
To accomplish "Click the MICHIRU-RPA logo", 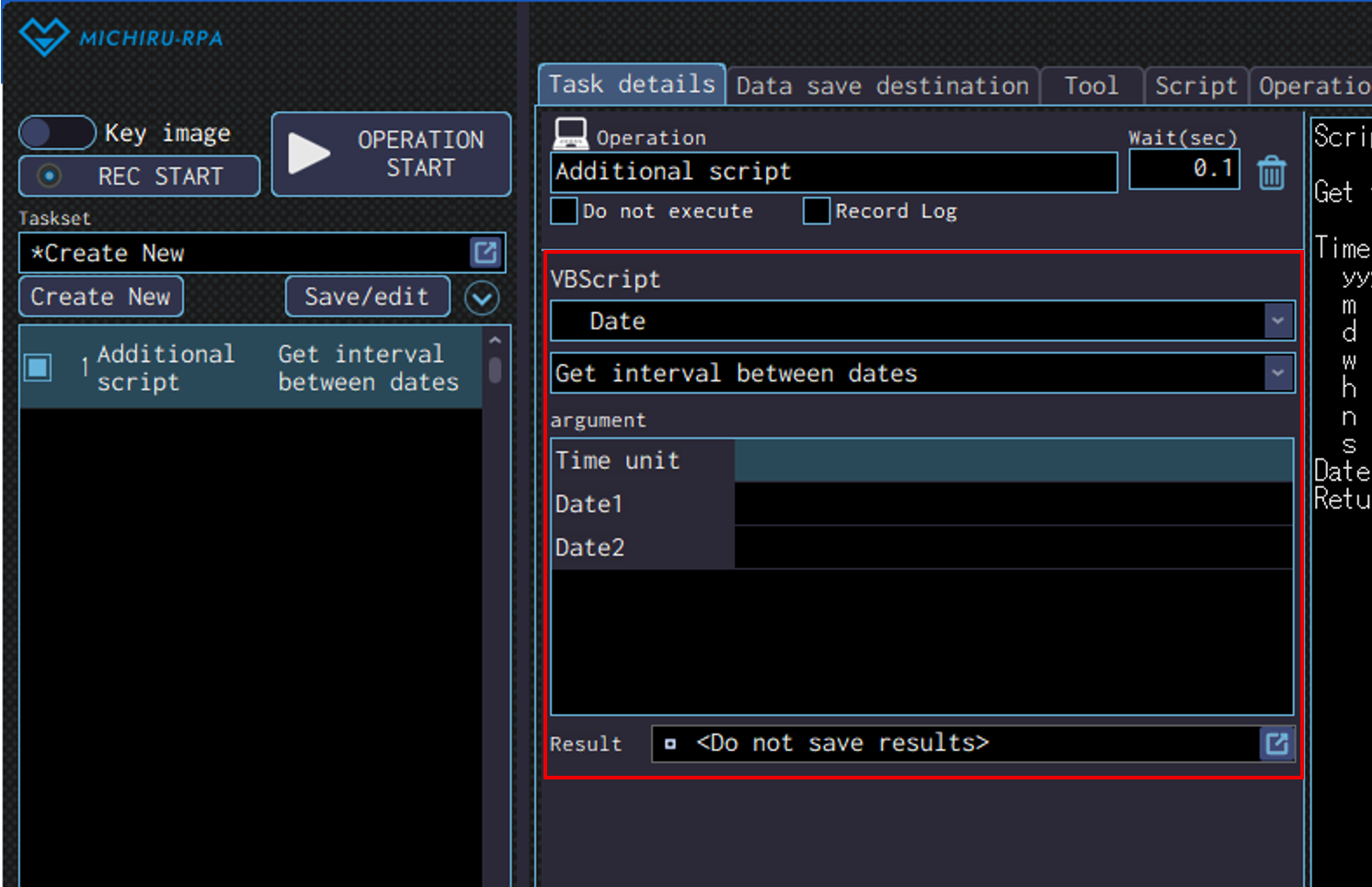I will [x=121, y=38].
